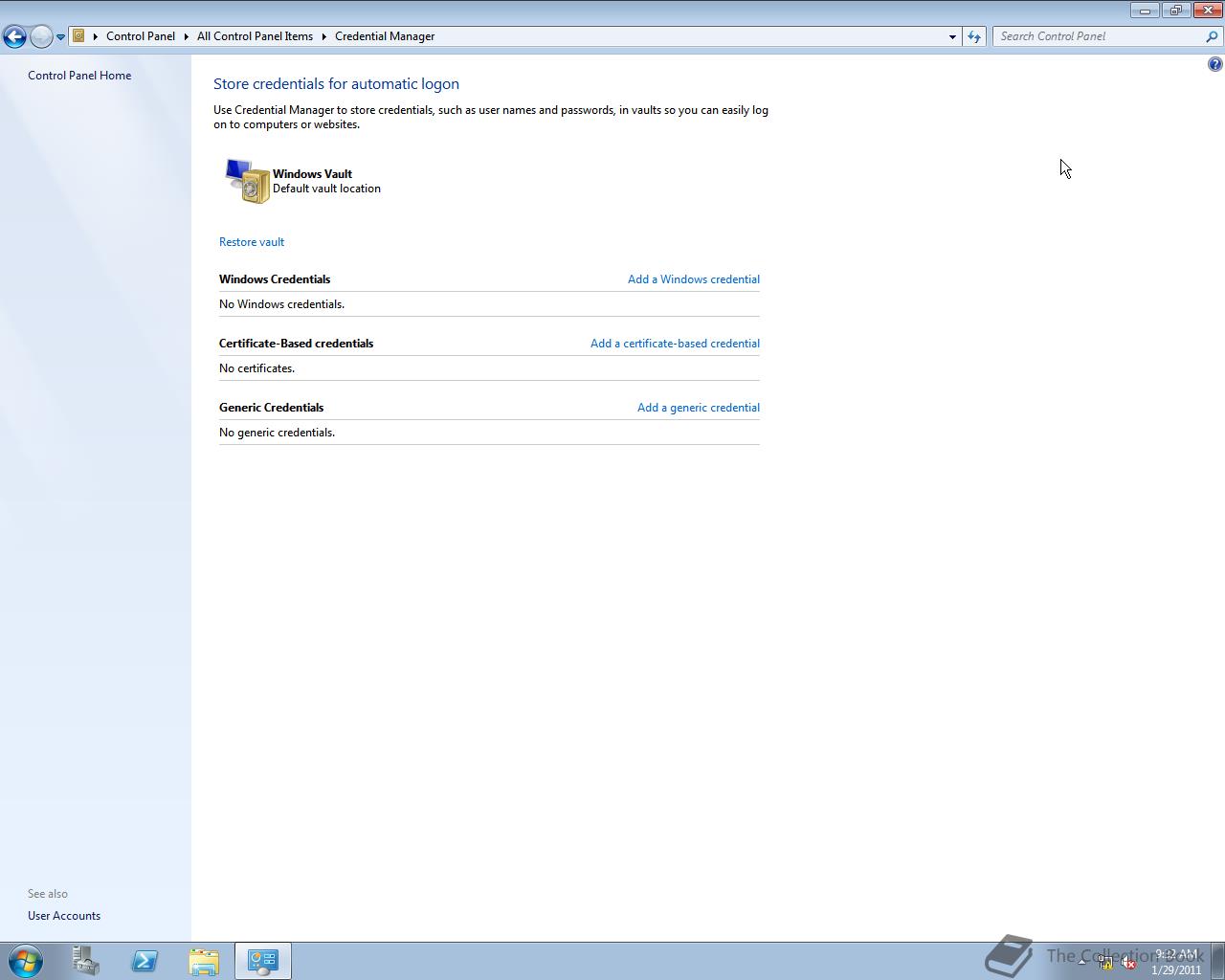Open the Start menu orb

tap(25, 961)
